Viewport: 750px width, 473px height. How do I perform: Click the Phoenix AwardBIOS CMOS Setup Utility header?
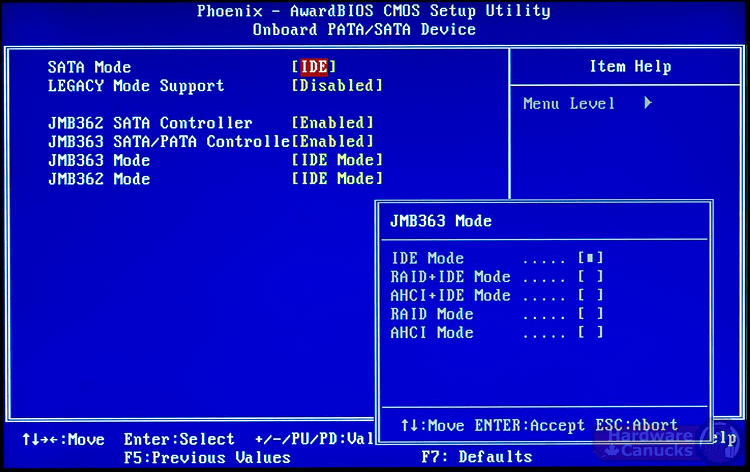point(374,11)
